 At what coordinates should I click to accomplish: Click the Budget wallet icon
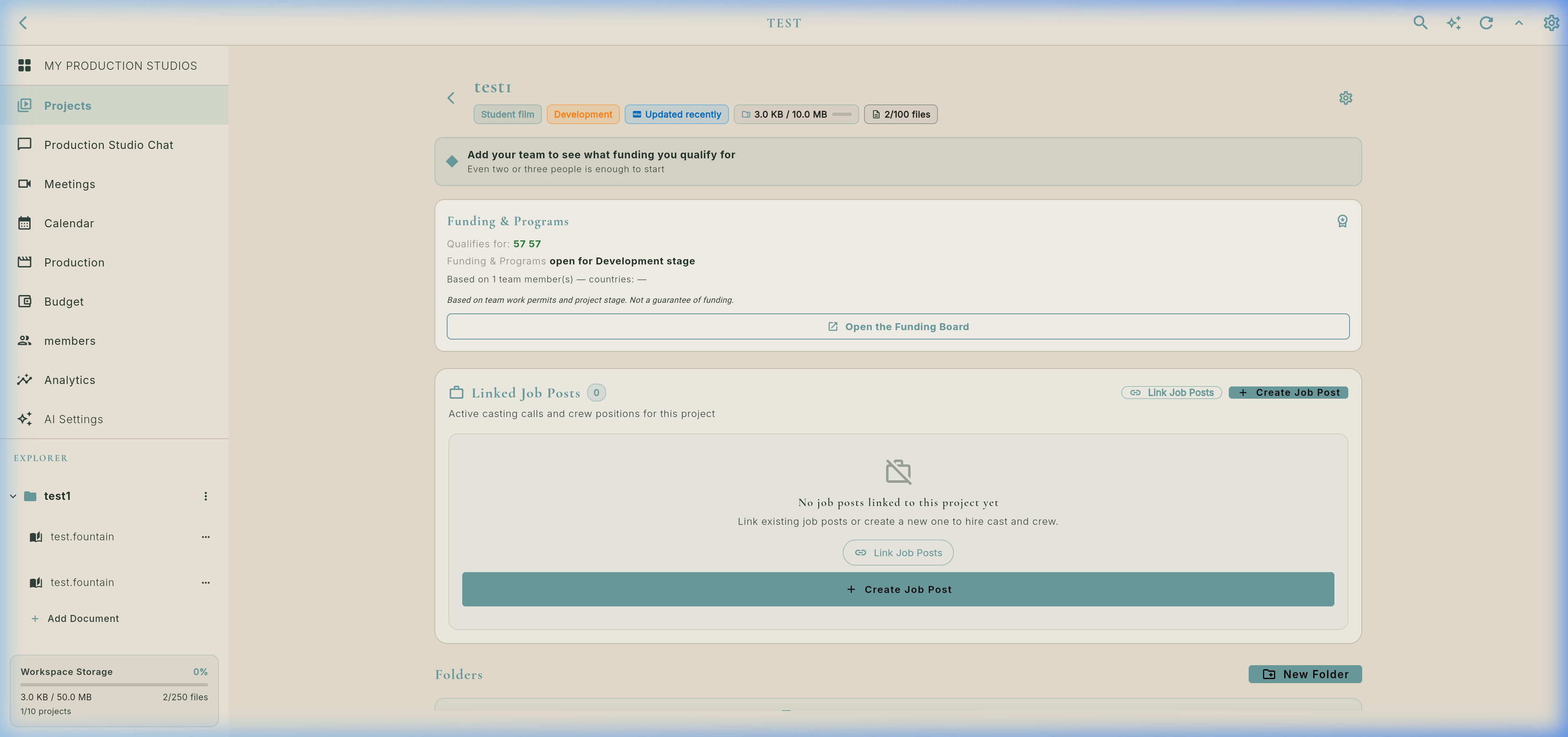coord(24,301)
